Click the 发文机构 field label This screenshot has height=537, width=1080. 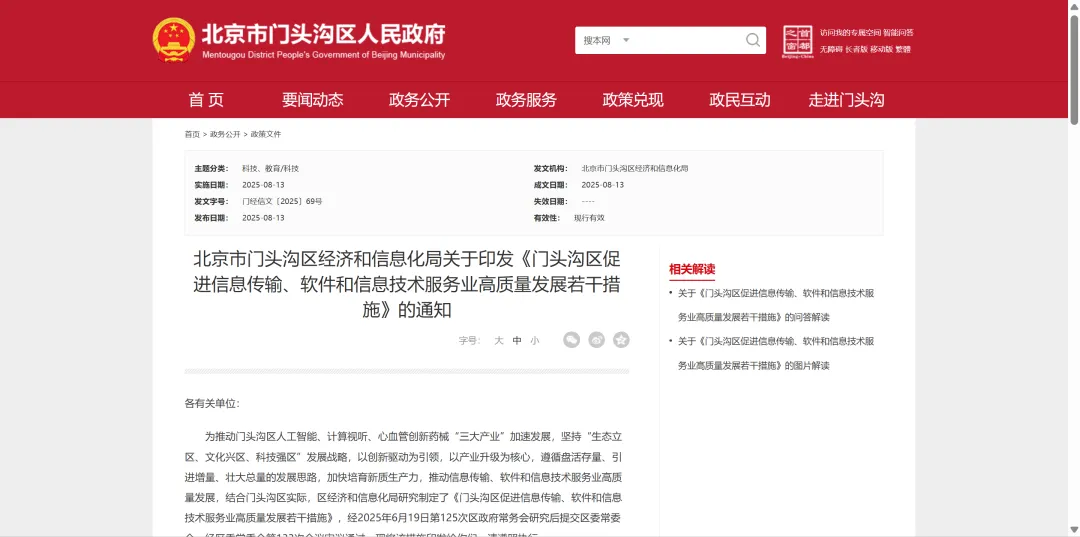(550, 168)
